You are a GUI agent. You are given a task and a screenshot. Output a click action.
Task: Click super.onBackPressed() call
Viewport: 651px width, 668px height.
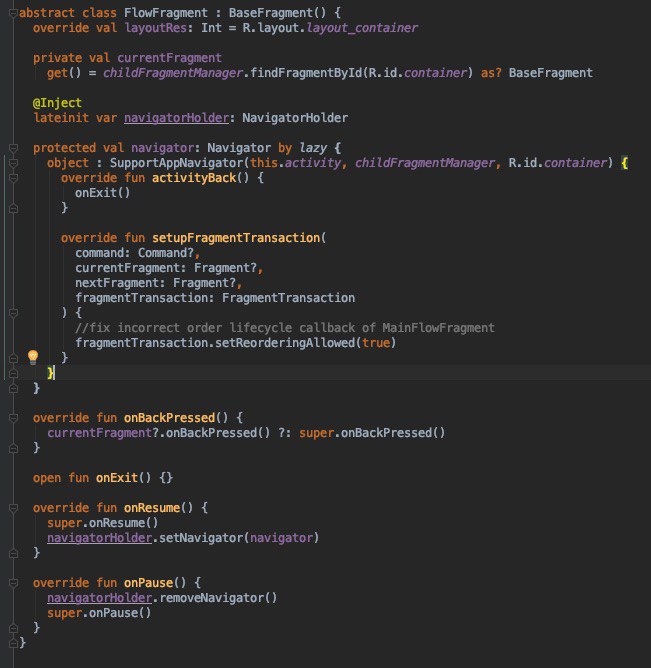pos(372,433)
